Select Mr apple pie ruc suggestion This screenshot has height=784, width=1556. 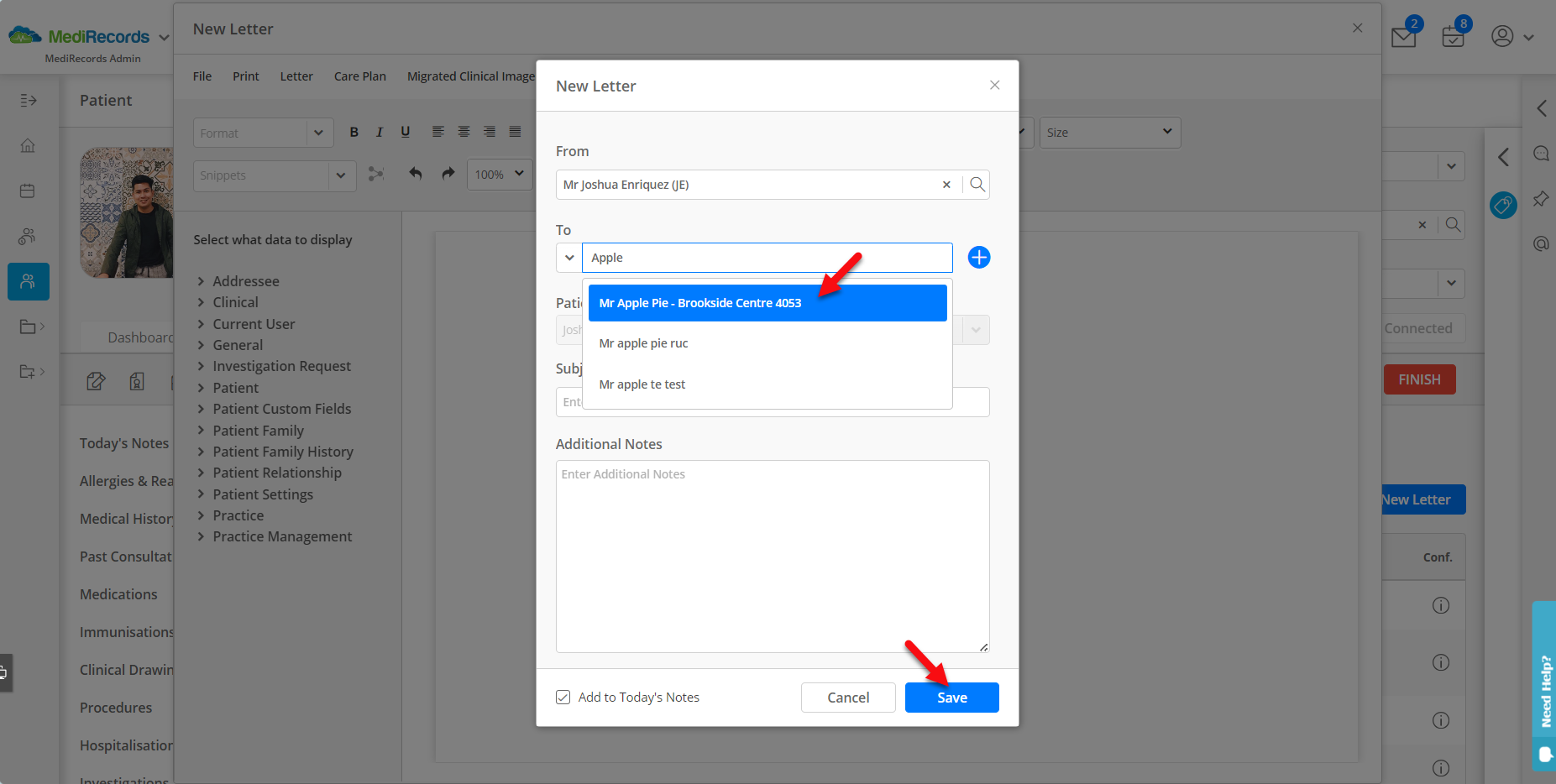tap(768, 343)
